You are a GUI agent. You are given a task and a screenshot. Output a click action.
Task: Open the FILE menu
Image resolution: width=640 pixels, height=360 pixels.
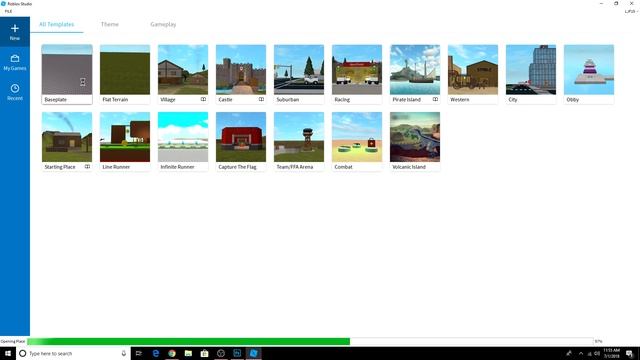(x=8, y=11)
